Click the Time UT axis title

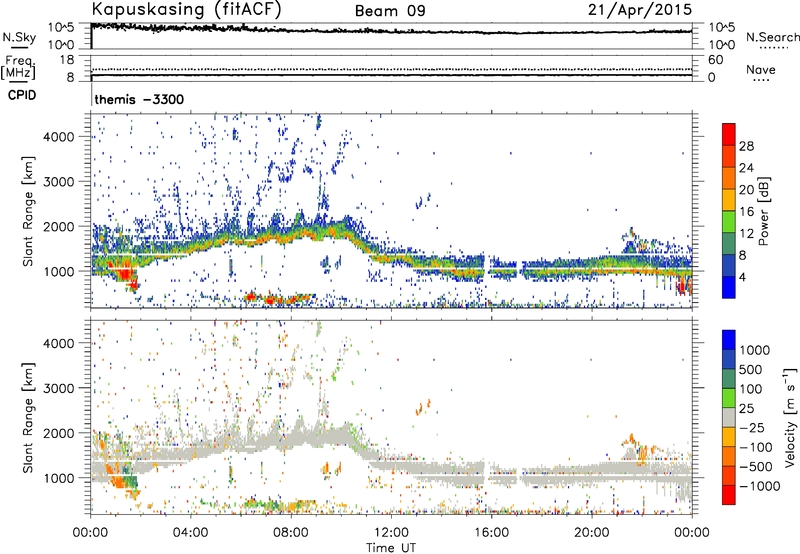(x=391, y=547)
